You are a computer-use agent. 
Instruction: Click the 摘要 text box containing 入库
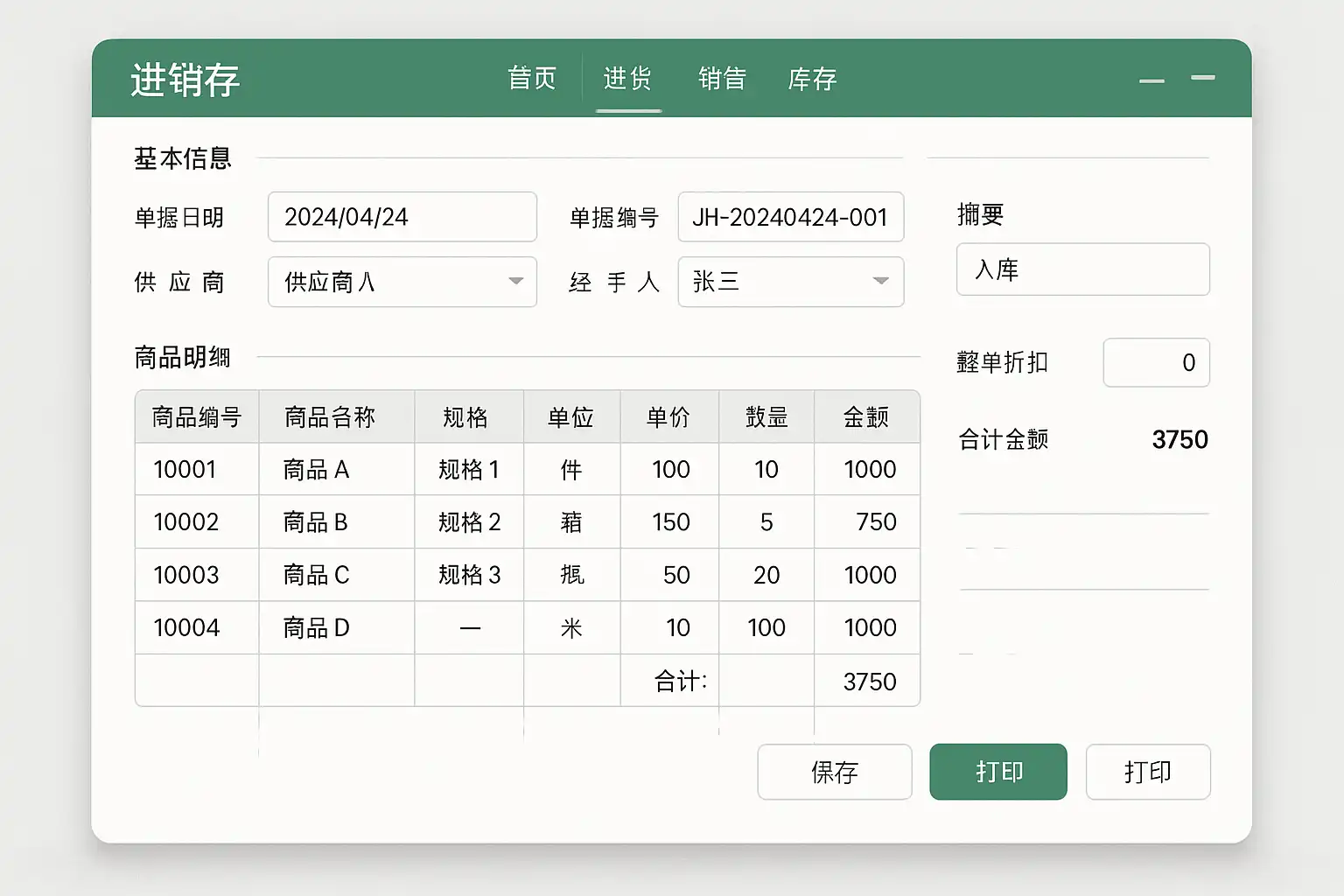point(1082,269)
